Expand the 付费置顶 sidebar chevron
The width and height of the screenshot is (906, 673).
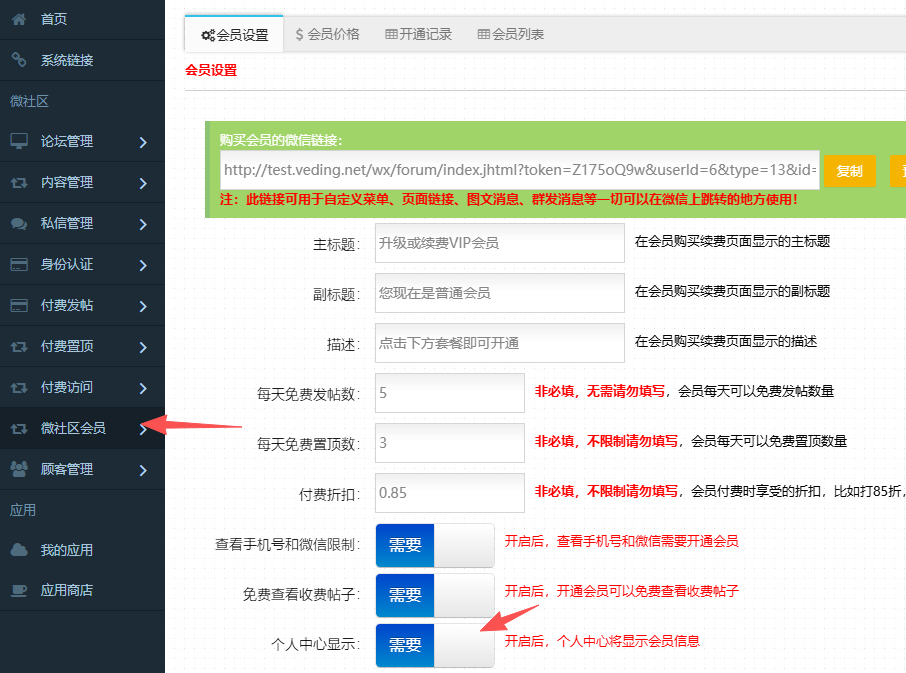coord(144,347)
